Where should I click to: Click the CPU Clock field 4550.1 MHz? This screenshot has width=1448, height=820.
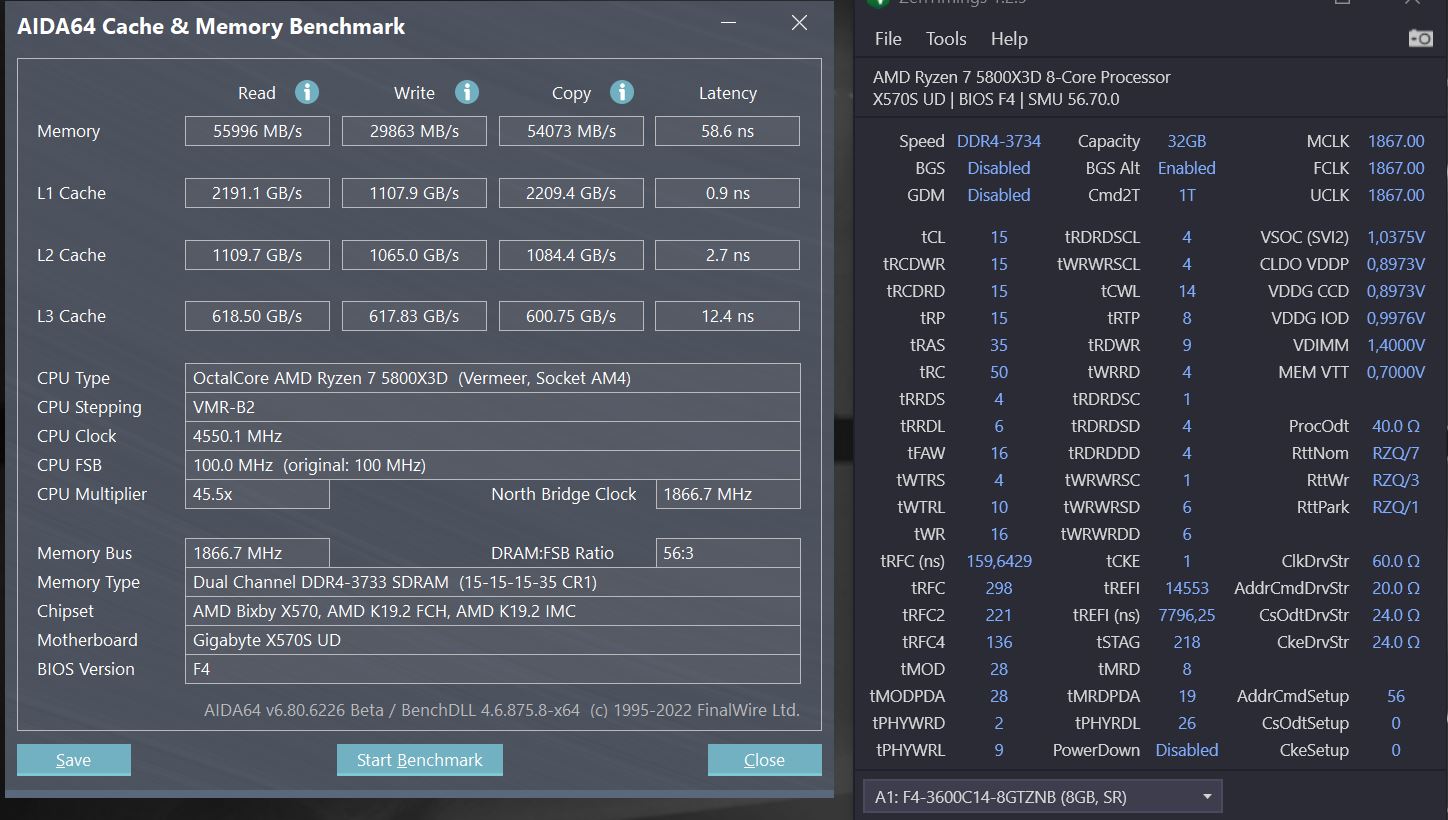click(x=493, y=436)
